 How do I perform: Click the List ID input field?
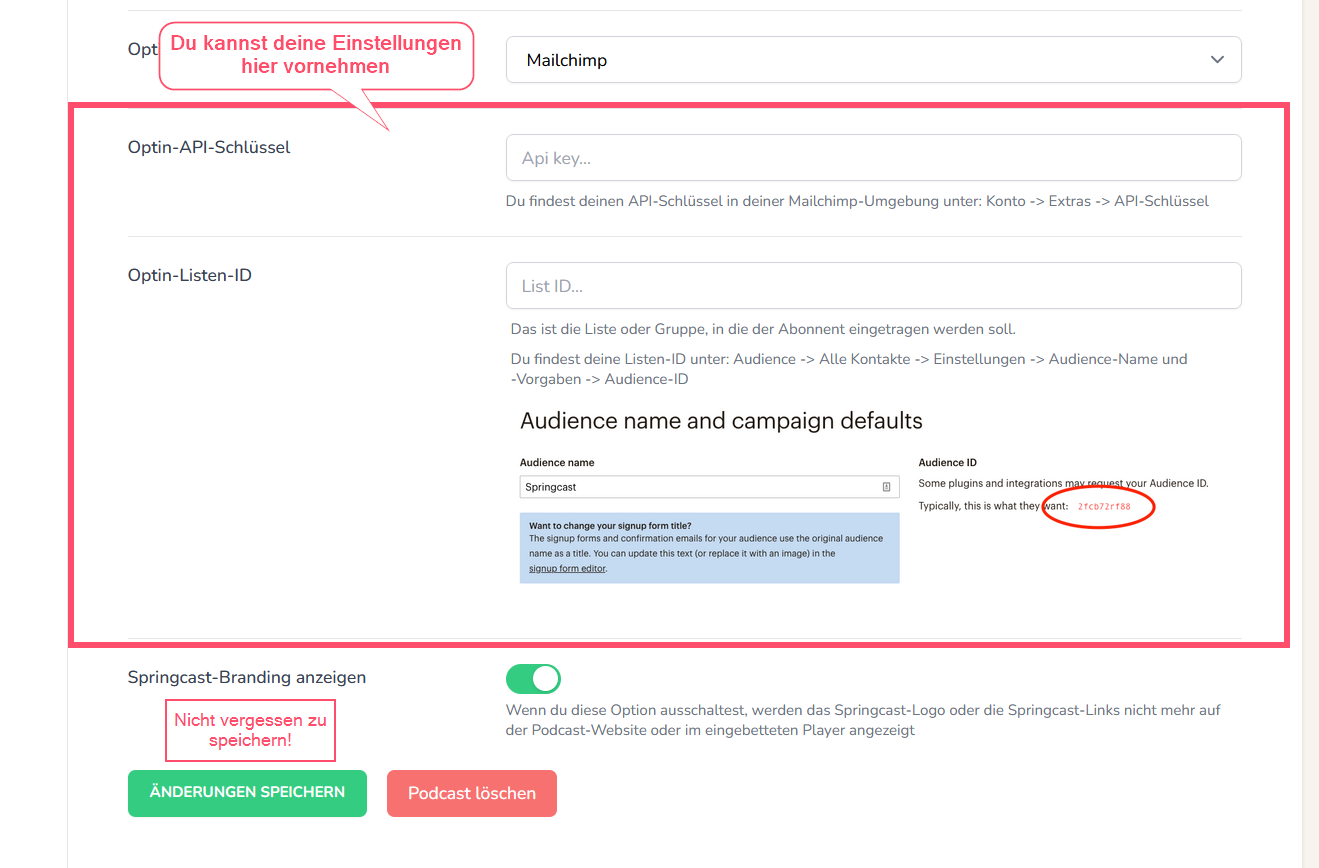coord(873,286)
